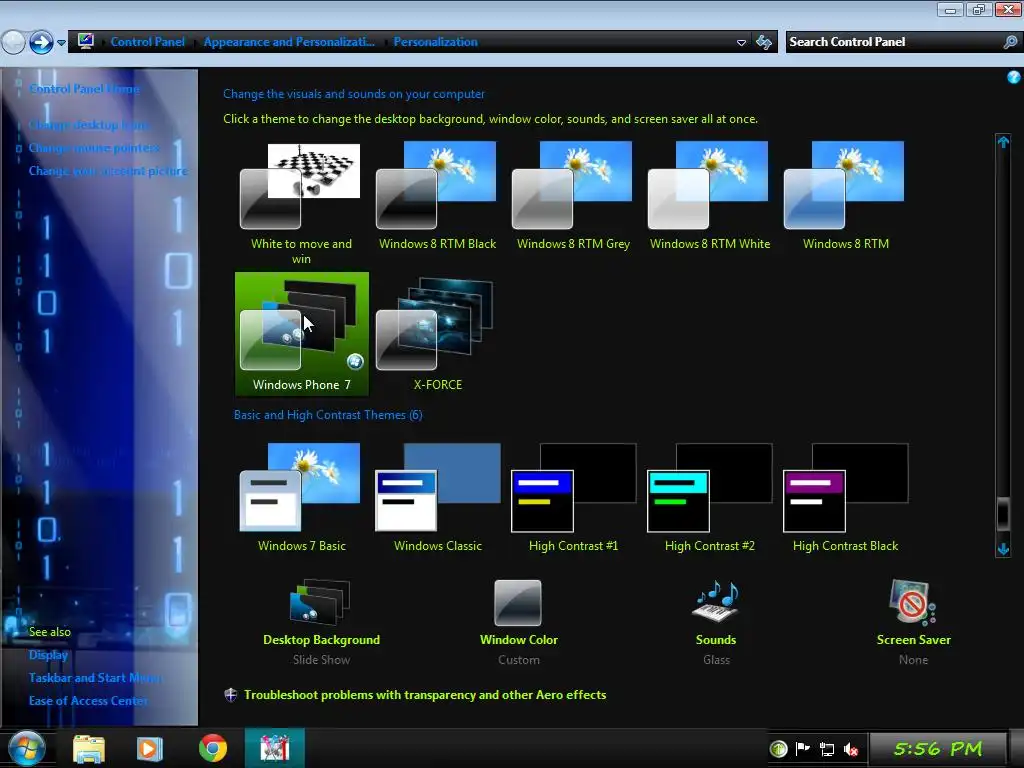Click Appearance and Personalization breadcrumb
Viewport: 1024px width, 768px height.
tap(289, 42)
